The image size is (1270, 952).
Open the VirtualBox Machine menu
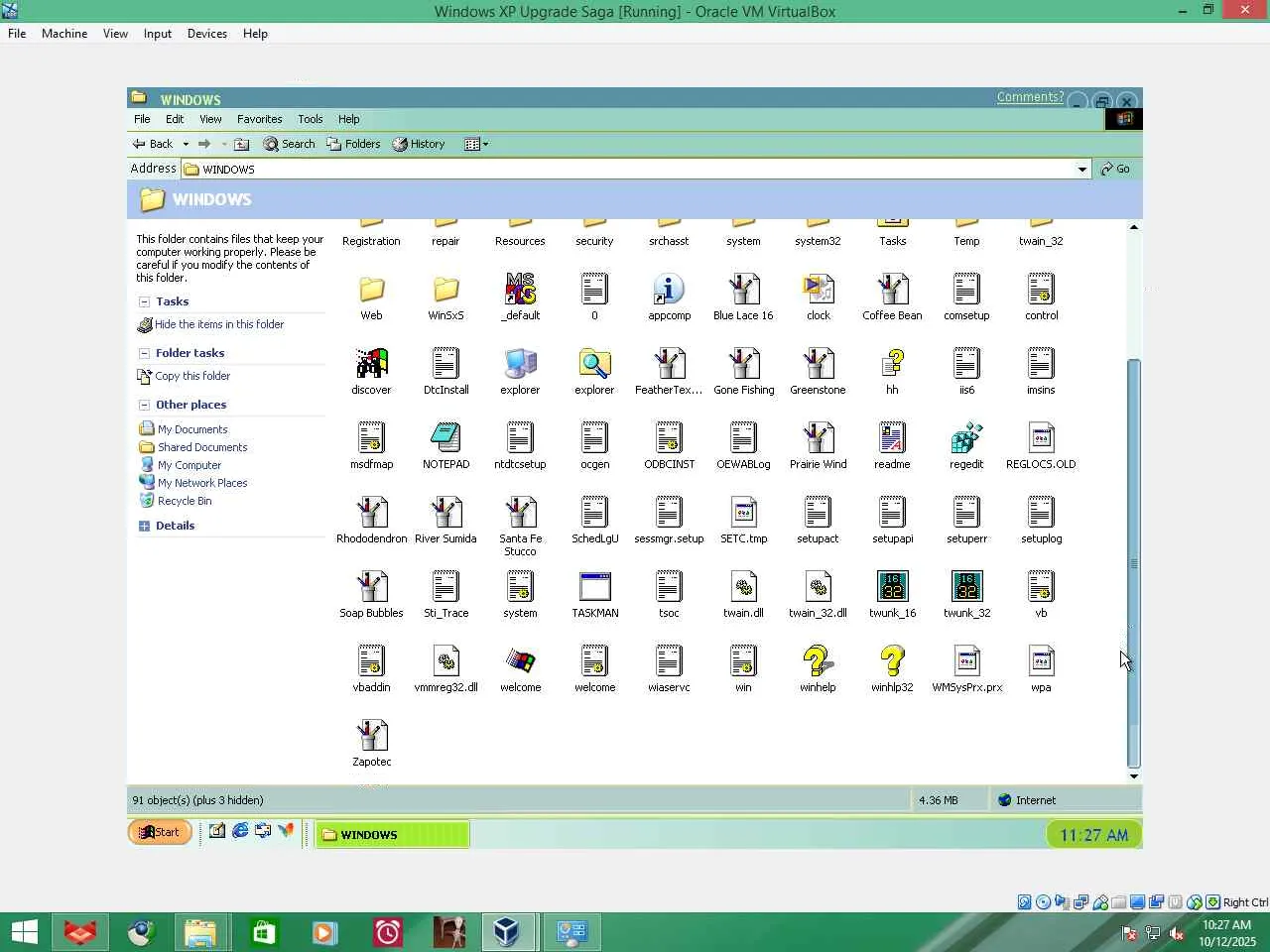pyautogui.click(x=64, y=34)
